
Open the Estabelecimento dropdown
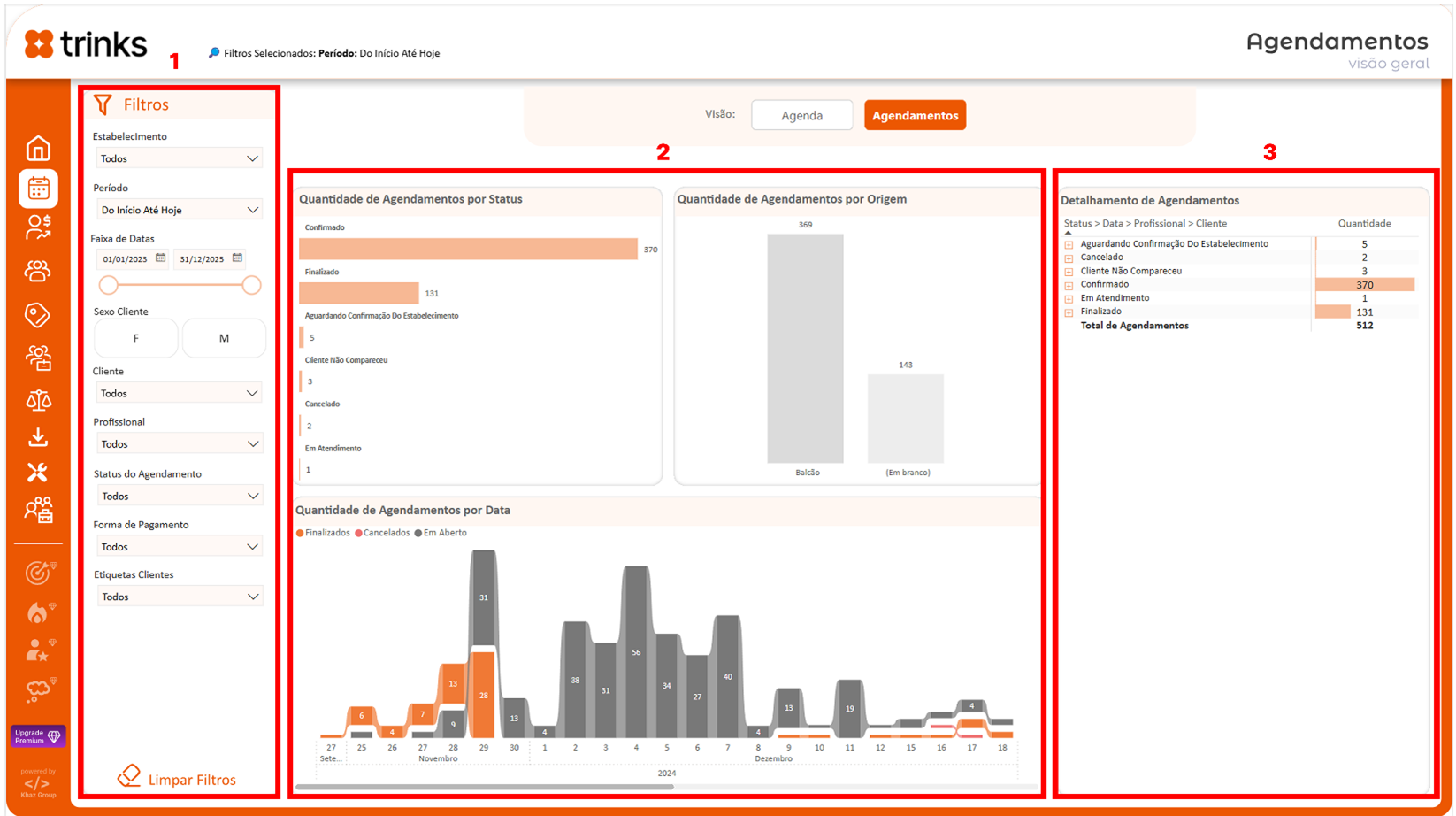[x=179, y=158]
